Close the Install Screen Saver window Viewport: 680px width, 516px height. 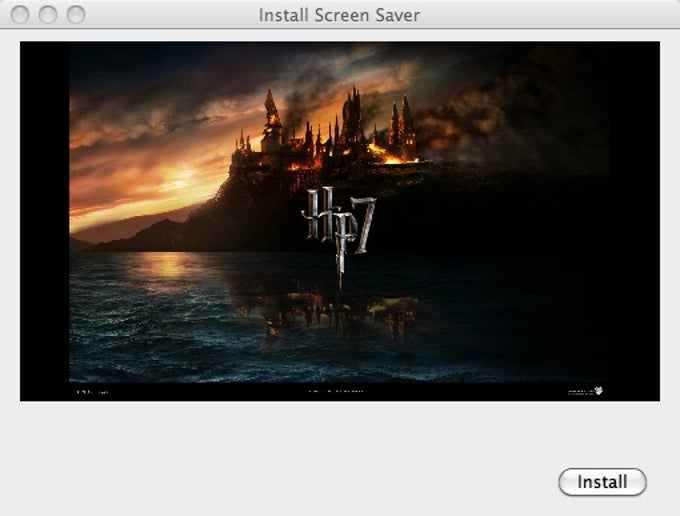pos(20,14)
